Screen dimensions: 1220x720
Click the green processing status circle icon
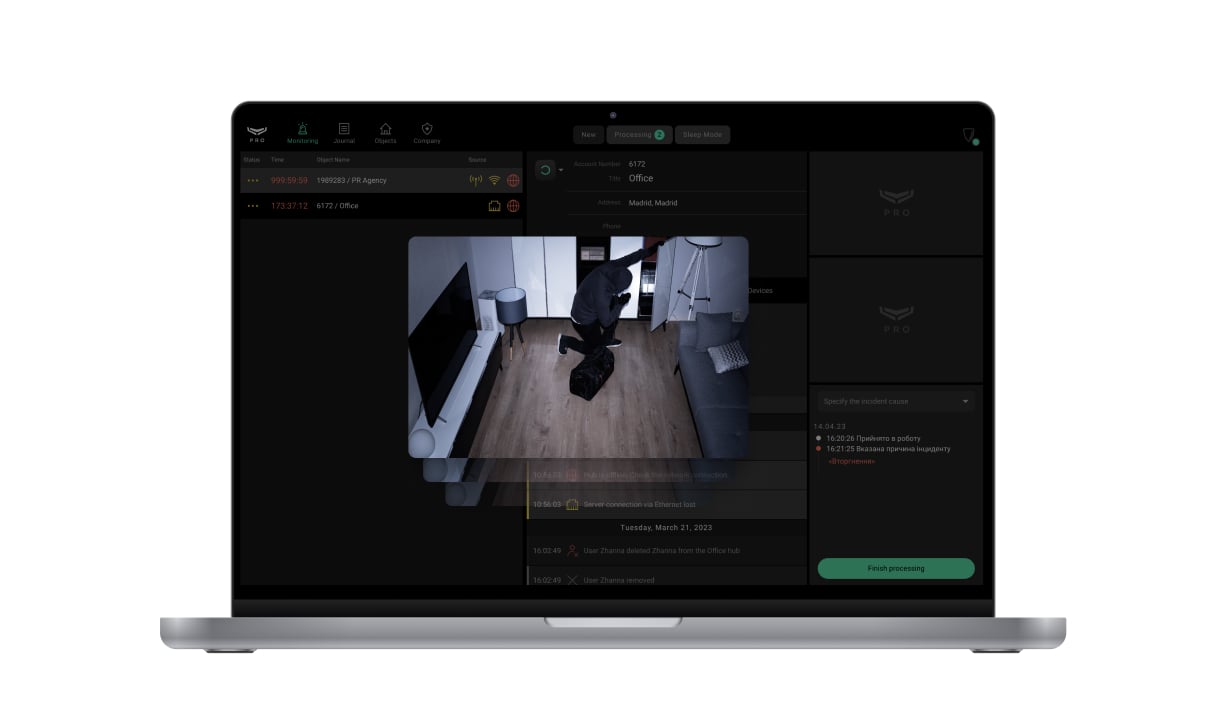pyautogui.click(x=545, y=170)
